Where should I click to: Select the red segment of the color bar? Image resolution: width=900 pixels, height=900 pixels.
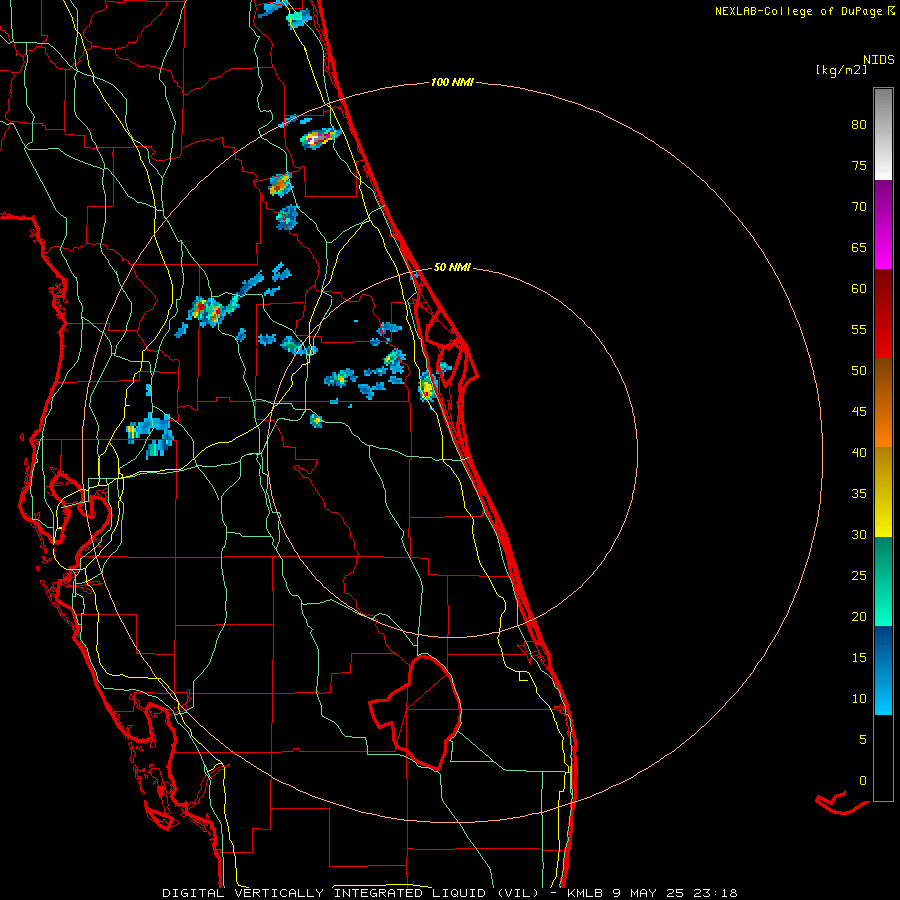[x=883, y=314]
